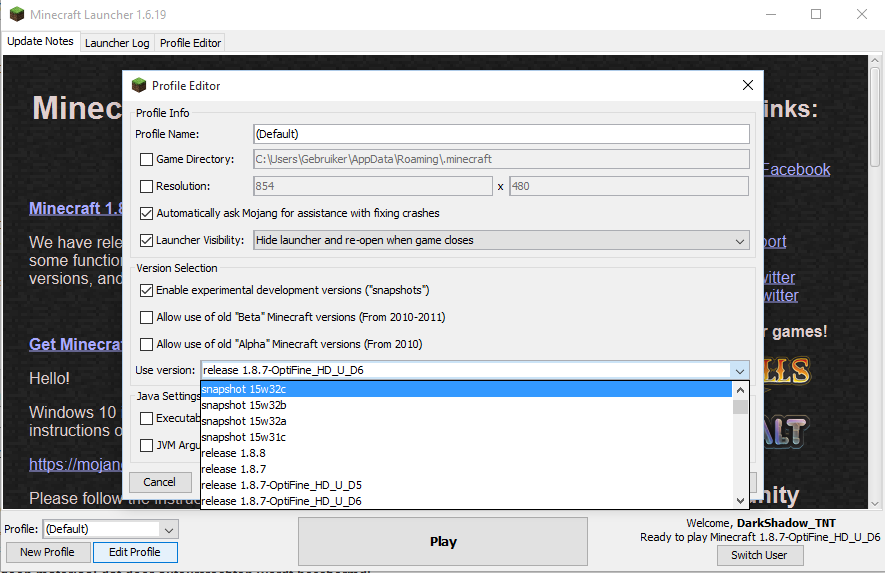
Task: Close the Profile Editor dialog
Action: [x=747, y=85]
